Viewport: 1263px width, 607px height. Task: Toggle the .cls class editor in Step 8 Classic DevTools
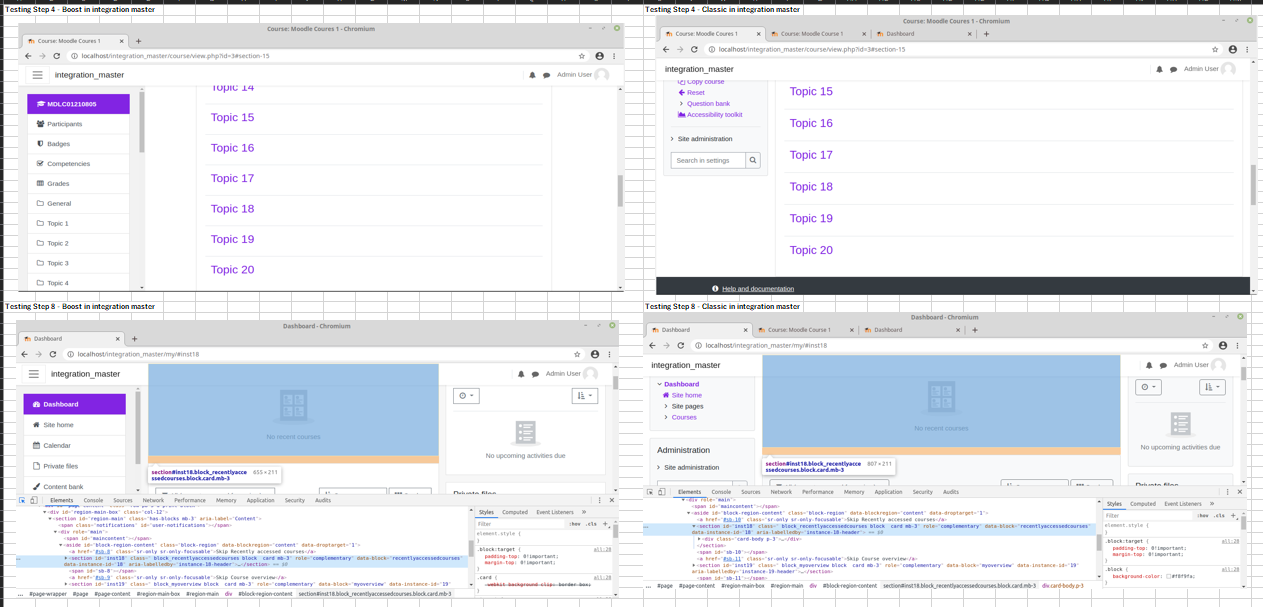pos(1220,516)
